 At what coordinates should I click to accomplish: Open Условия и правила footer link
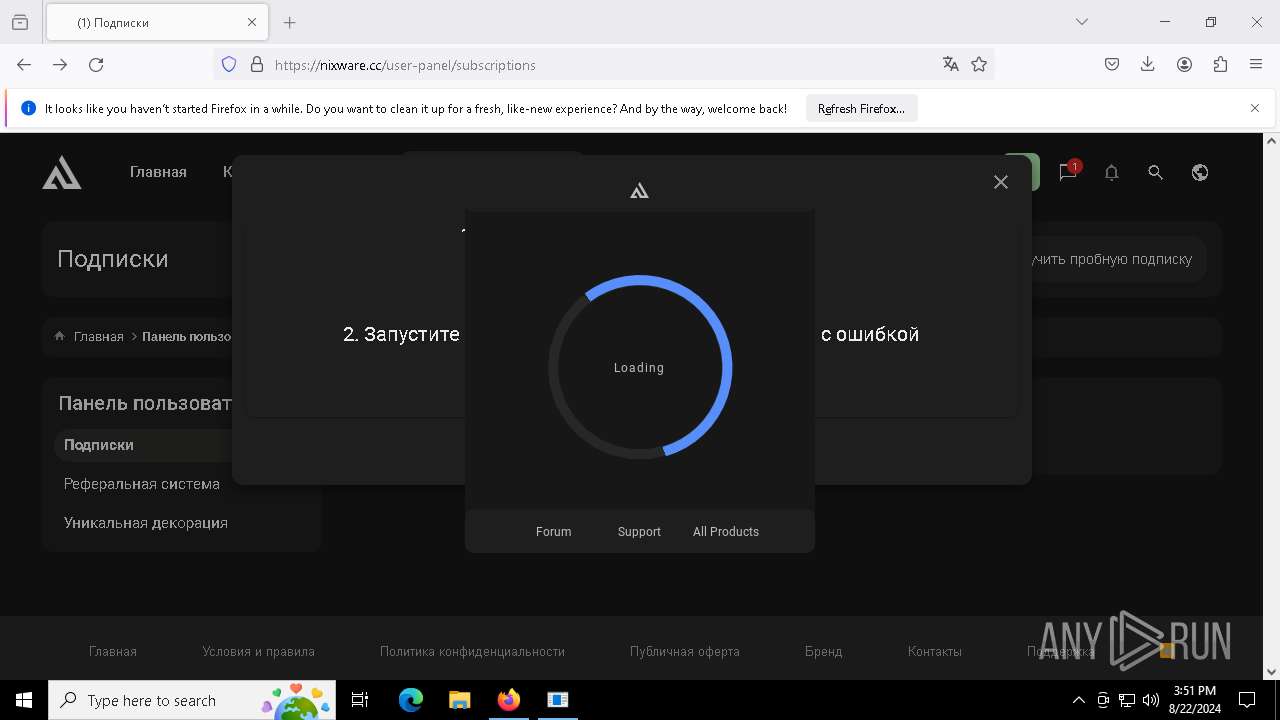tap(258, 652)
